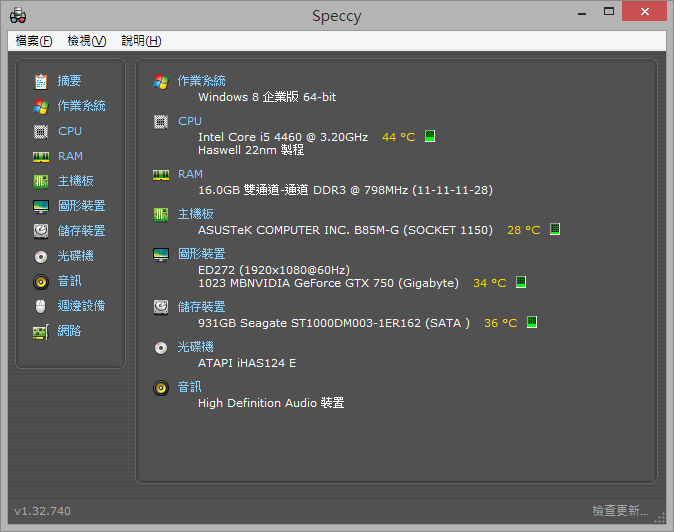Select 摘要 in the sidebar
674x532 pixels.
(x=69, y=81)
